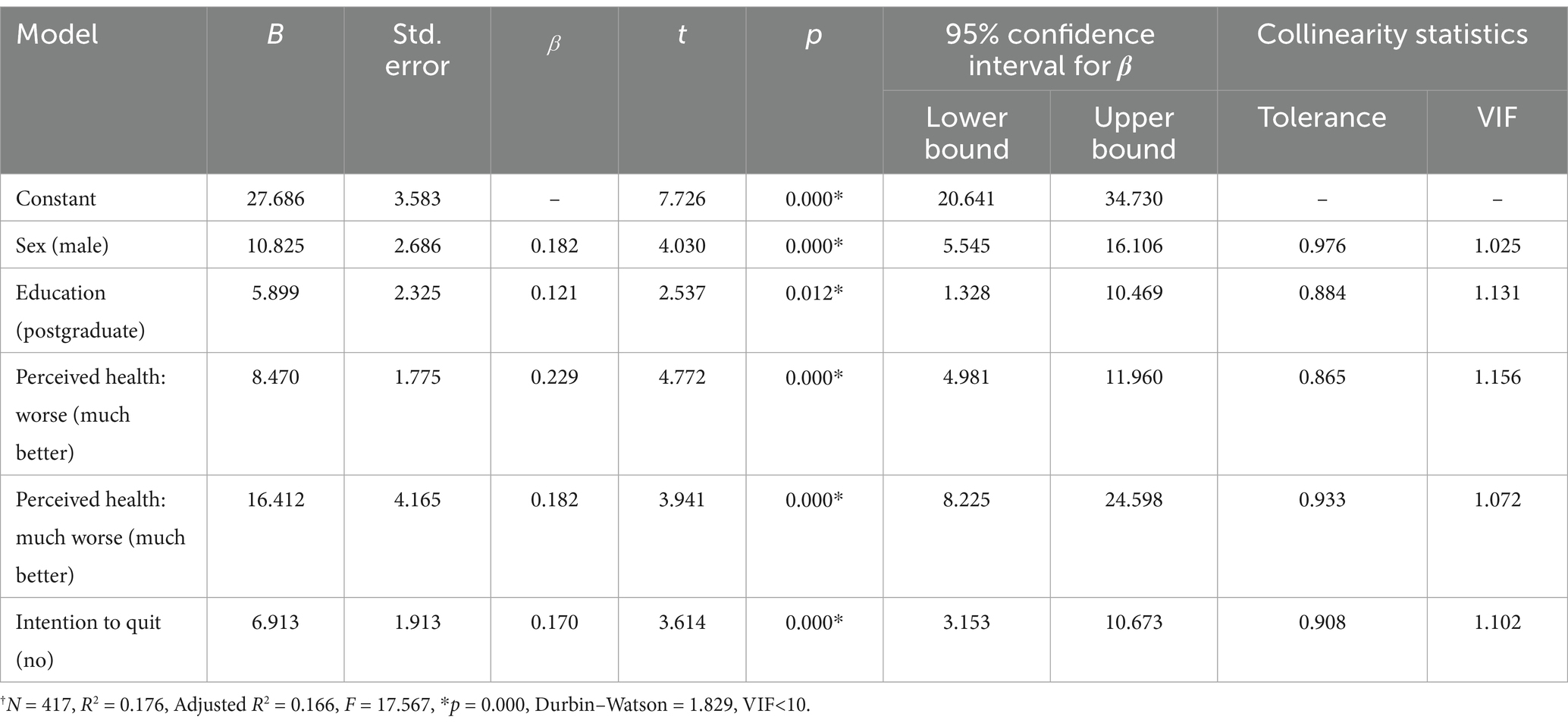Select the Std. error column header
1568x723 pixels.
click(x=417, y=50)
